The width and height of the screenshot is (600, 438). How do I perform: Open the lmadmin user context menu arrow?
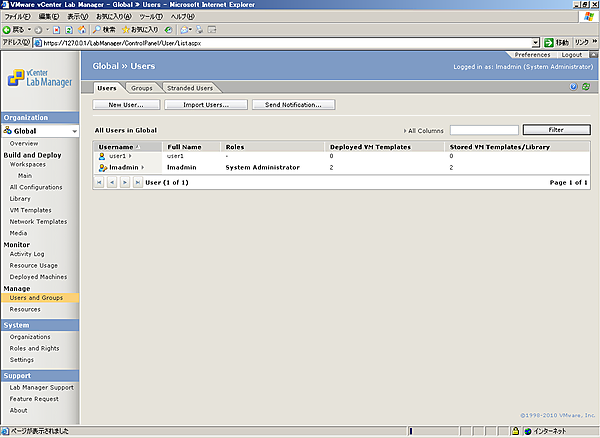[x=141, y=168]
